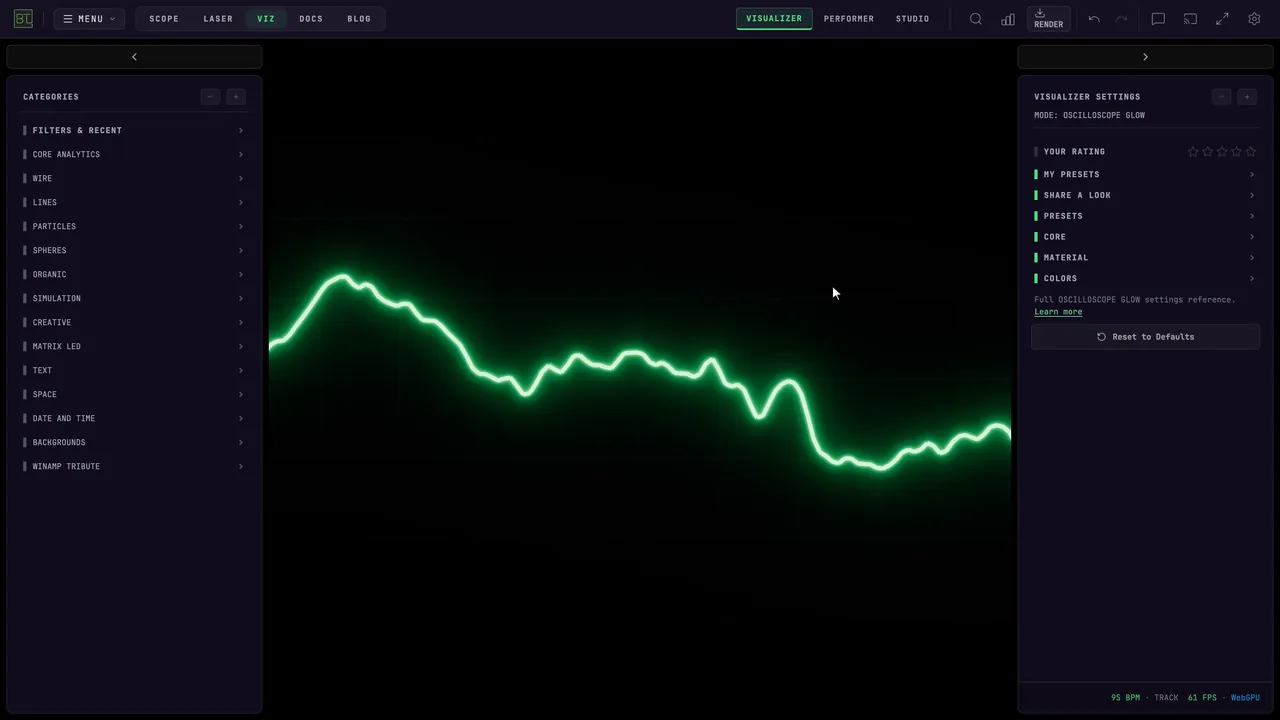Click the WebGPU status label
This screenshot has height=720, width=1280.
(1245, 698)
